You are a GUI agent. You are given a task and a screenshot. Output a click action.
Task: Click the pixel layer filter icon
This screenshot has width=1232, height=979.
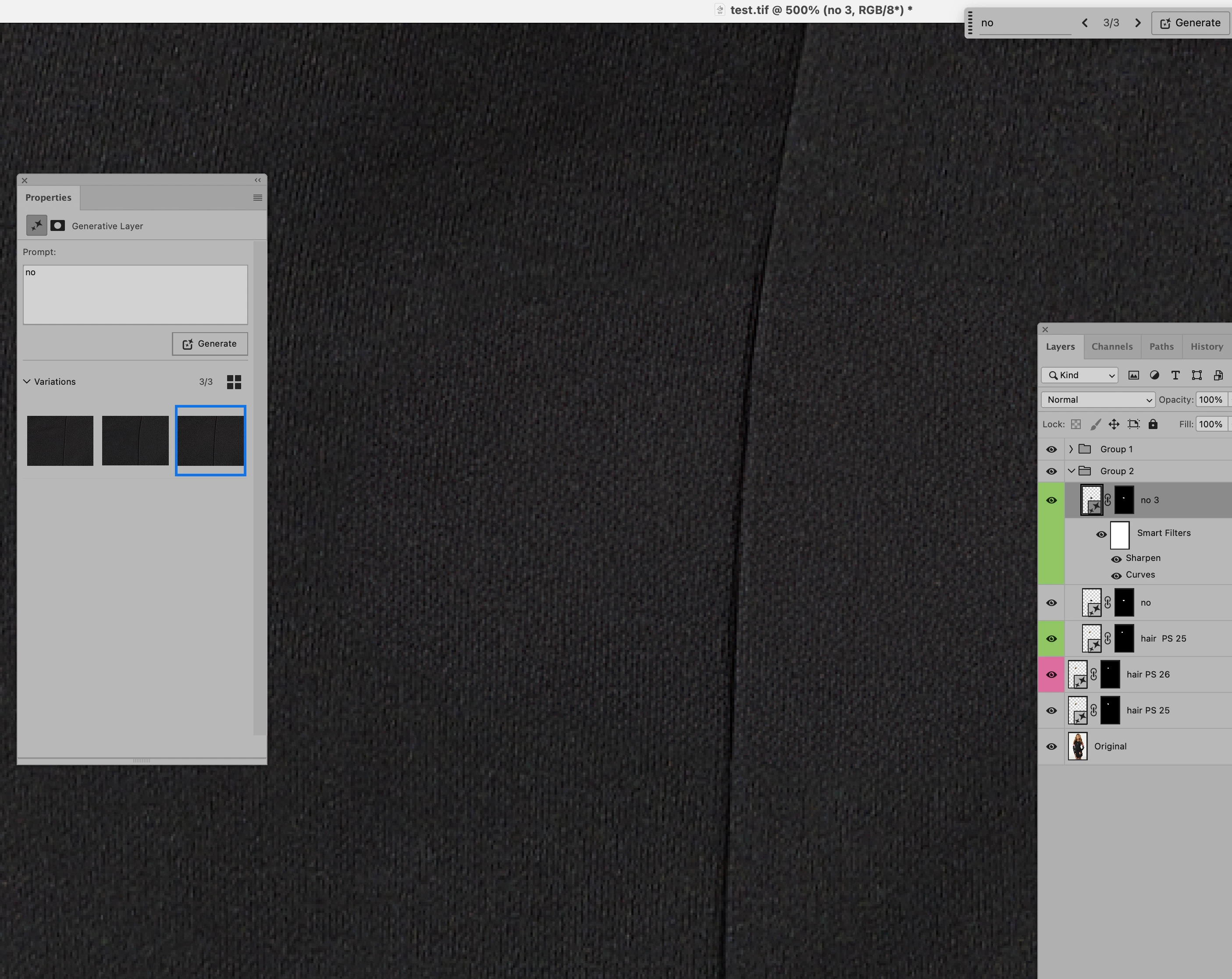point(1134,375)
